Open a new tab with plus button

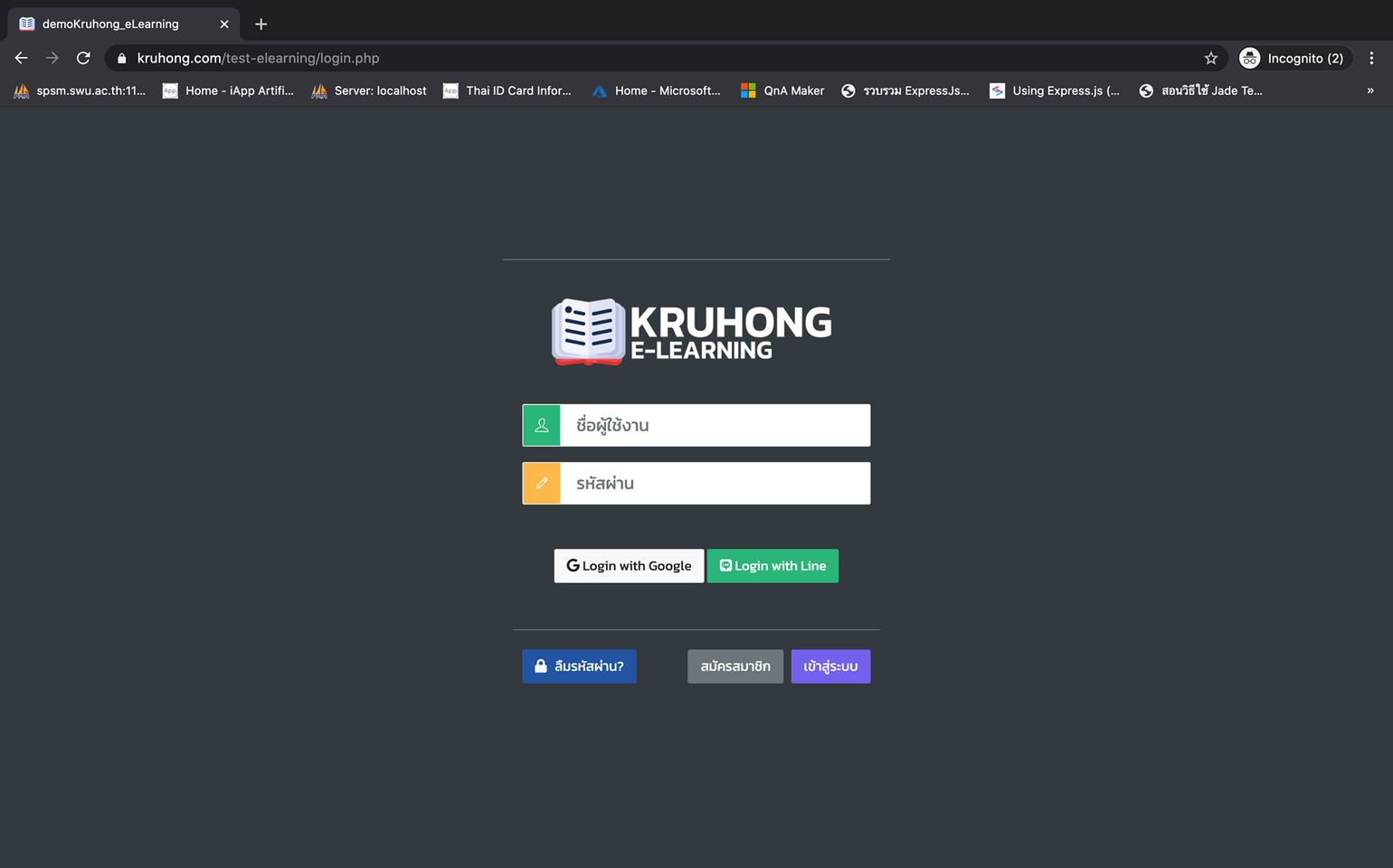(x=261, y=24)
